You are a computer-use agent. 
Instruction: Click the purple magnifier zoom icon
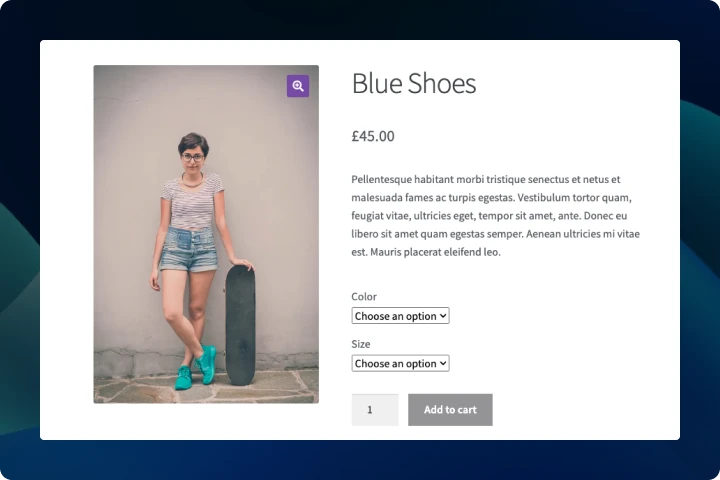tap(298, 86)
